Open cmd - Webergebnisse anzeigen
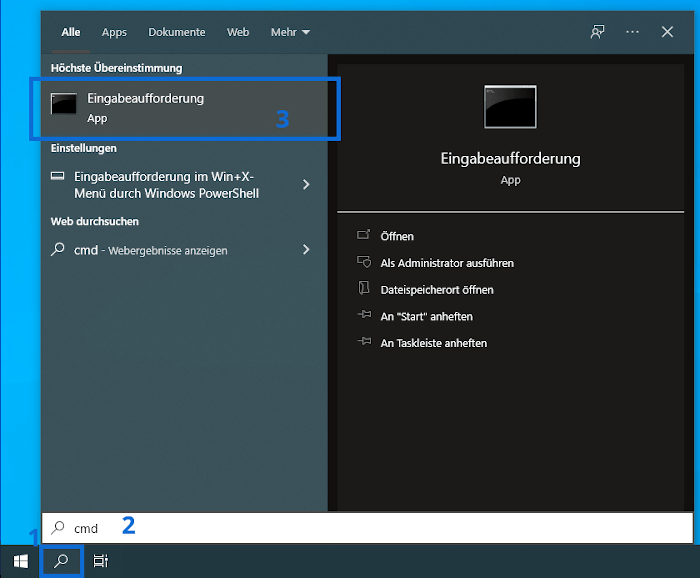The width and height of the screenshot is (700, 578). tap(150, 250)
